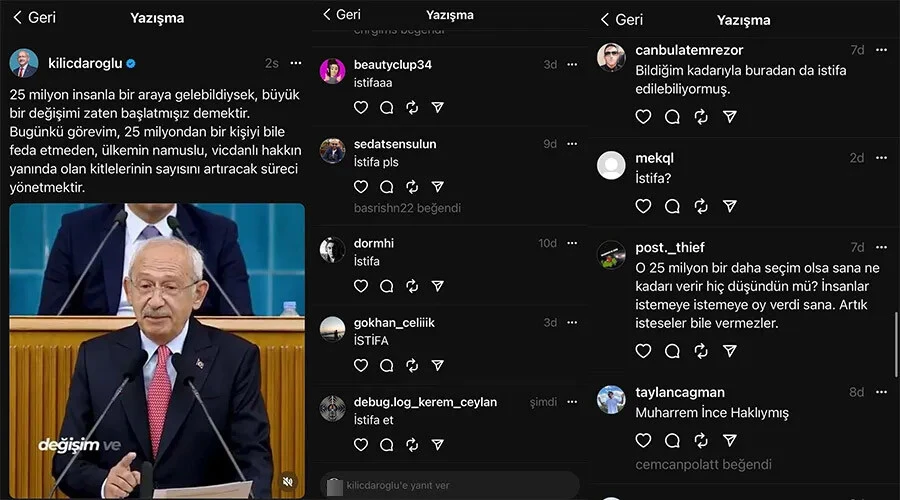Unmute the video using the speaker icon
Screen dimensions: 900x500
(288, 481)
